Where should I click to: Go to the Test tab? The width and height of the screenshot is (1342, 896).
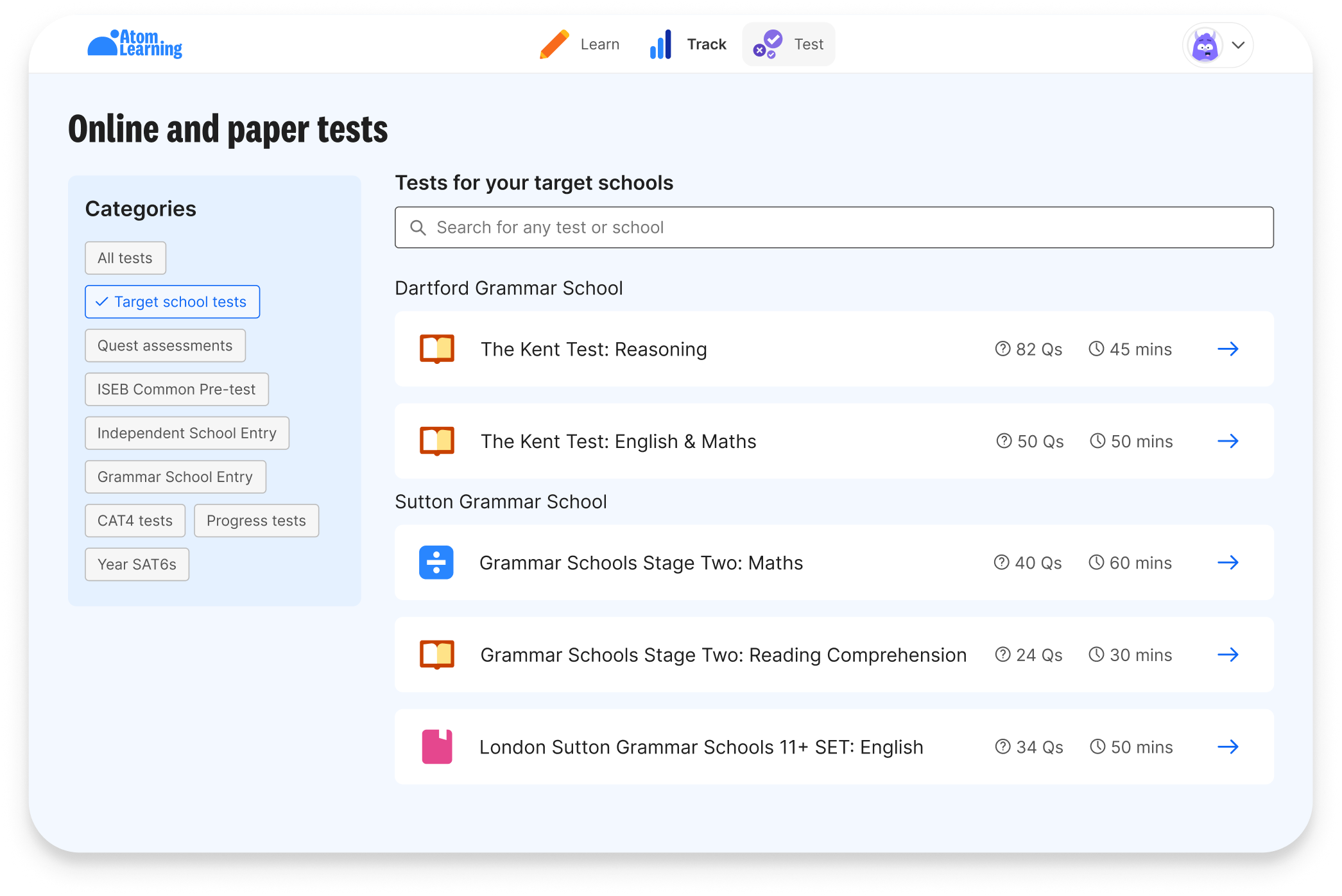(789, 44)
